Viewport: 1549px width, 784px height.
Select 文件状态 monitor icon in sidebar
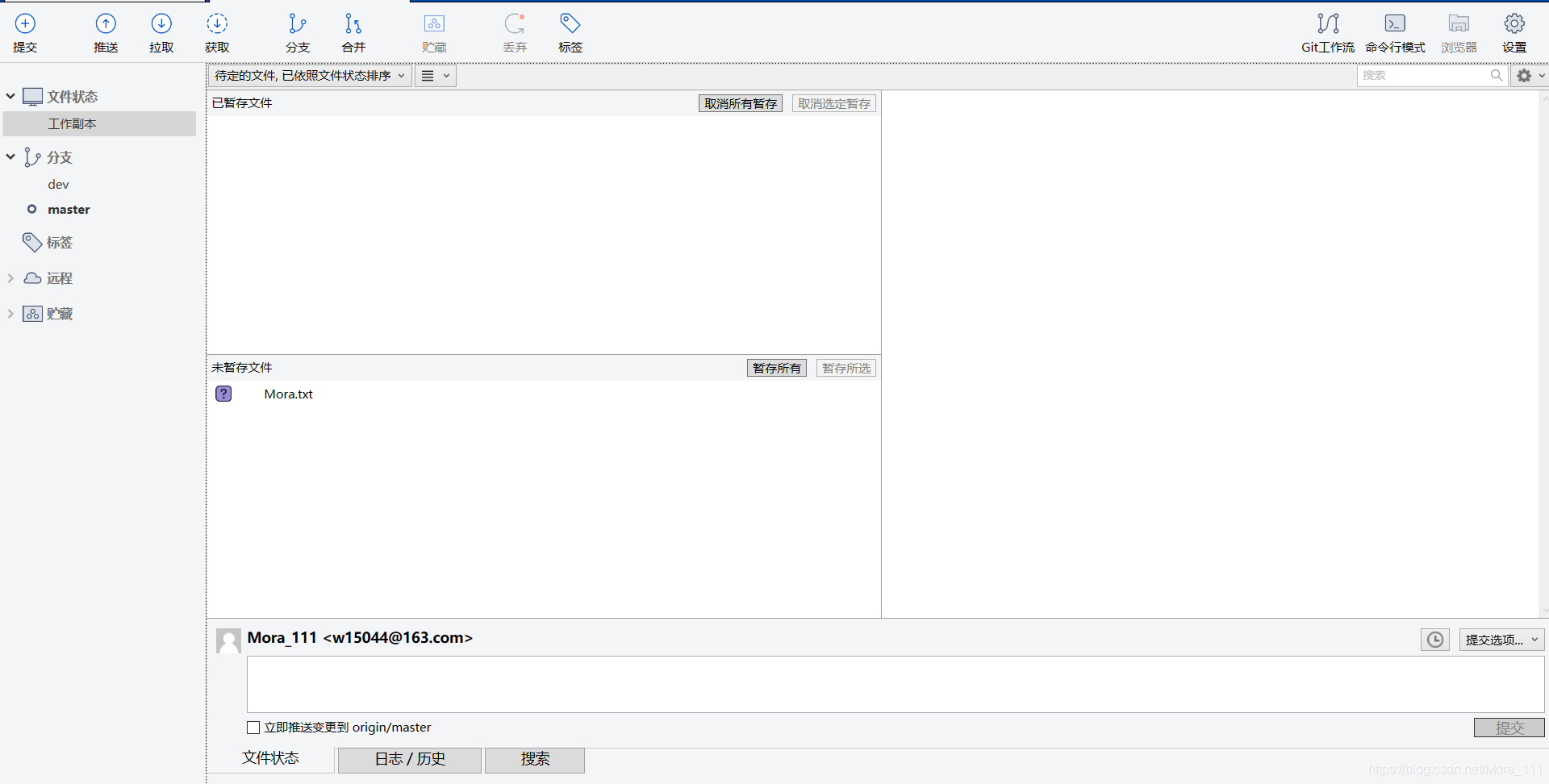point(32,97)
